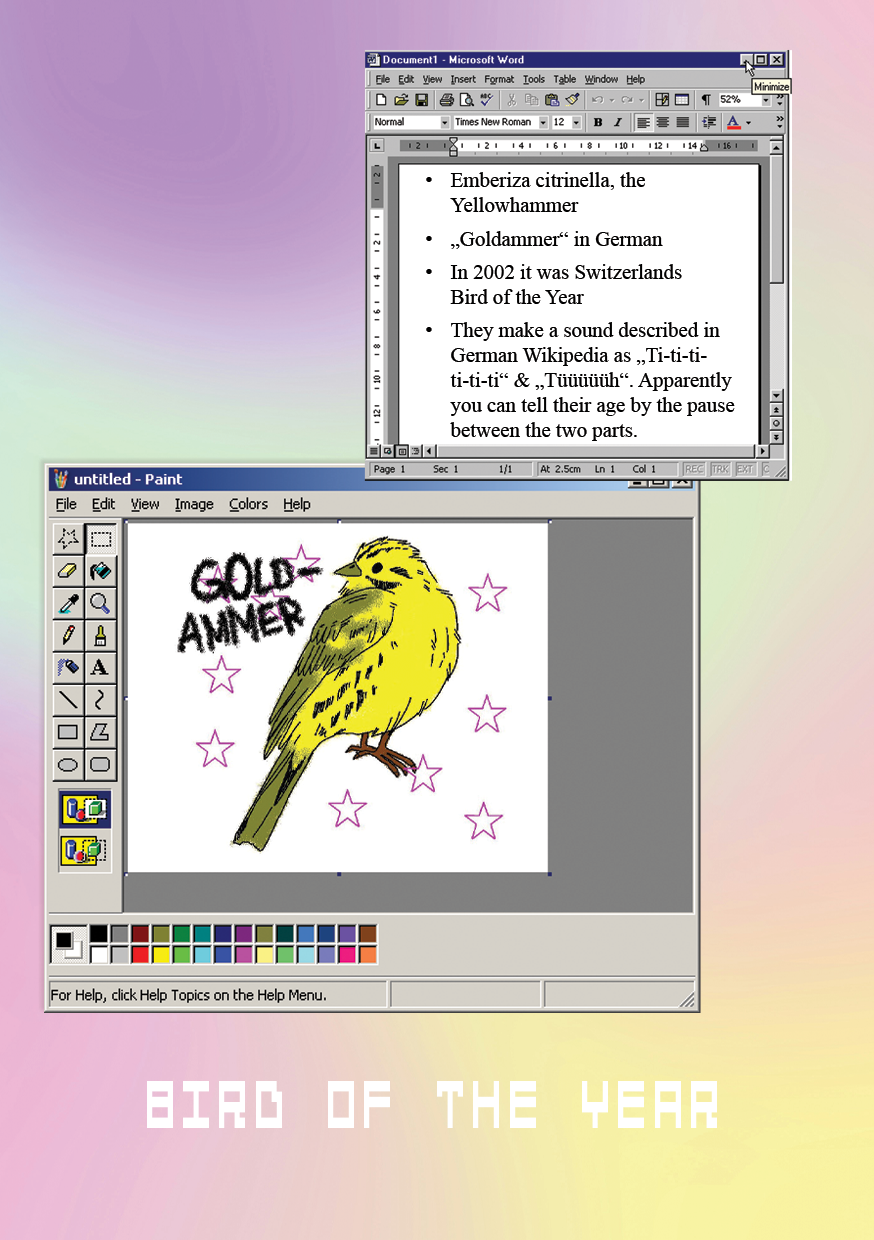874x1240 pixels.
Task: Select the rectangular Select tool in Paint
Action: click(100, 539)
